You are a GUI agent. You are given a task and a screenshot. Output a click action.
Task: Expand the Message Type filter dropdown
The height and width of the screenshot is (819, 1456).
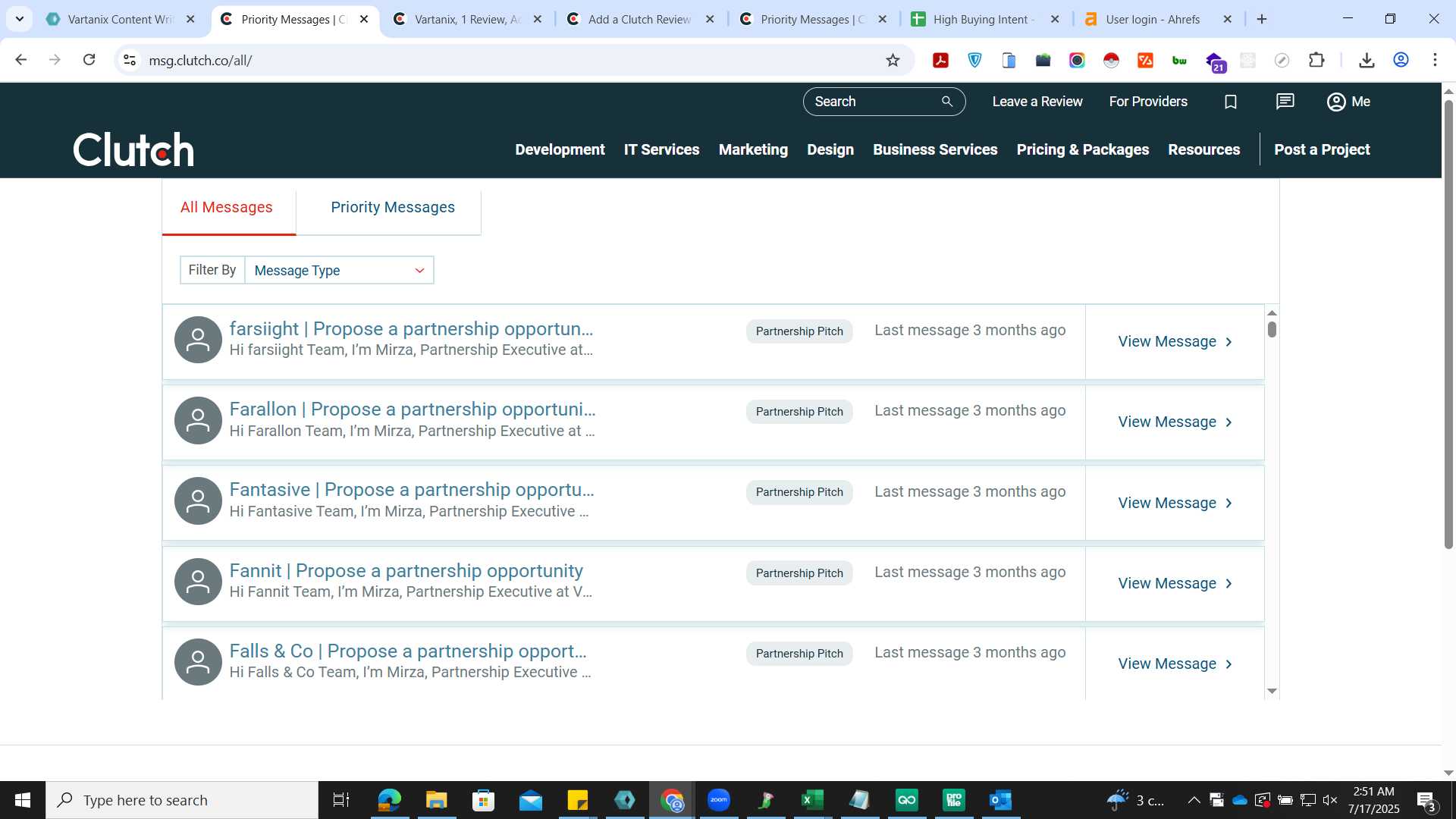pos(339,271)
